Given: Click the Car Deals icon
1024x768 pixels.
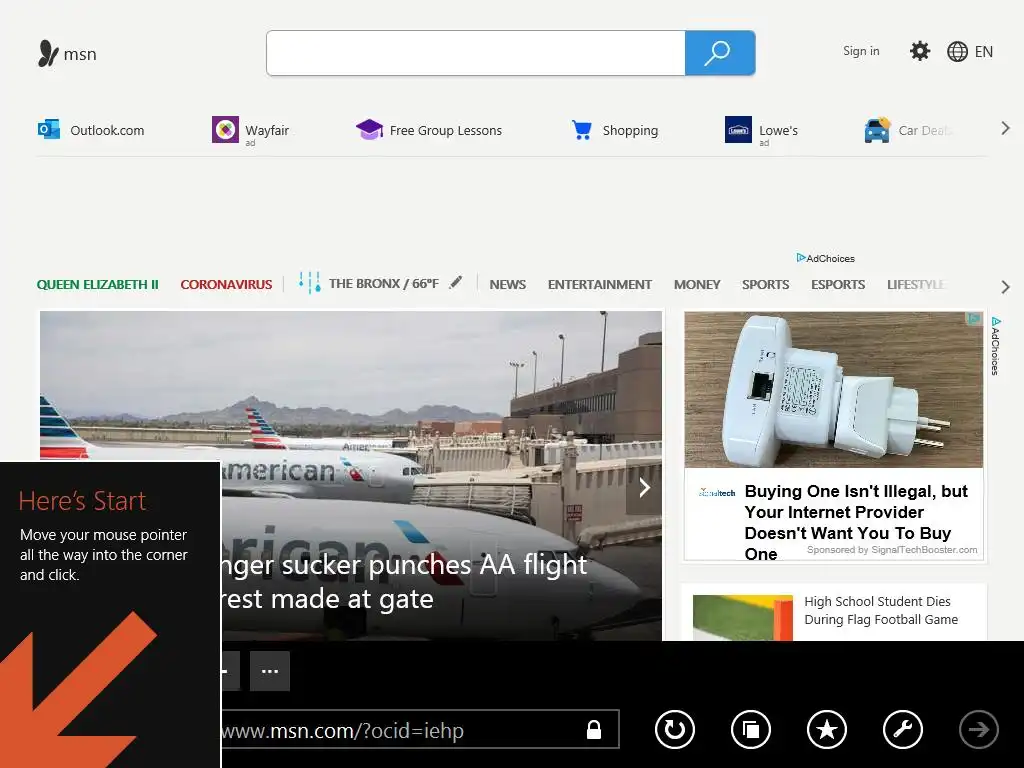Looking at the screenshot, I should [877, 130].
